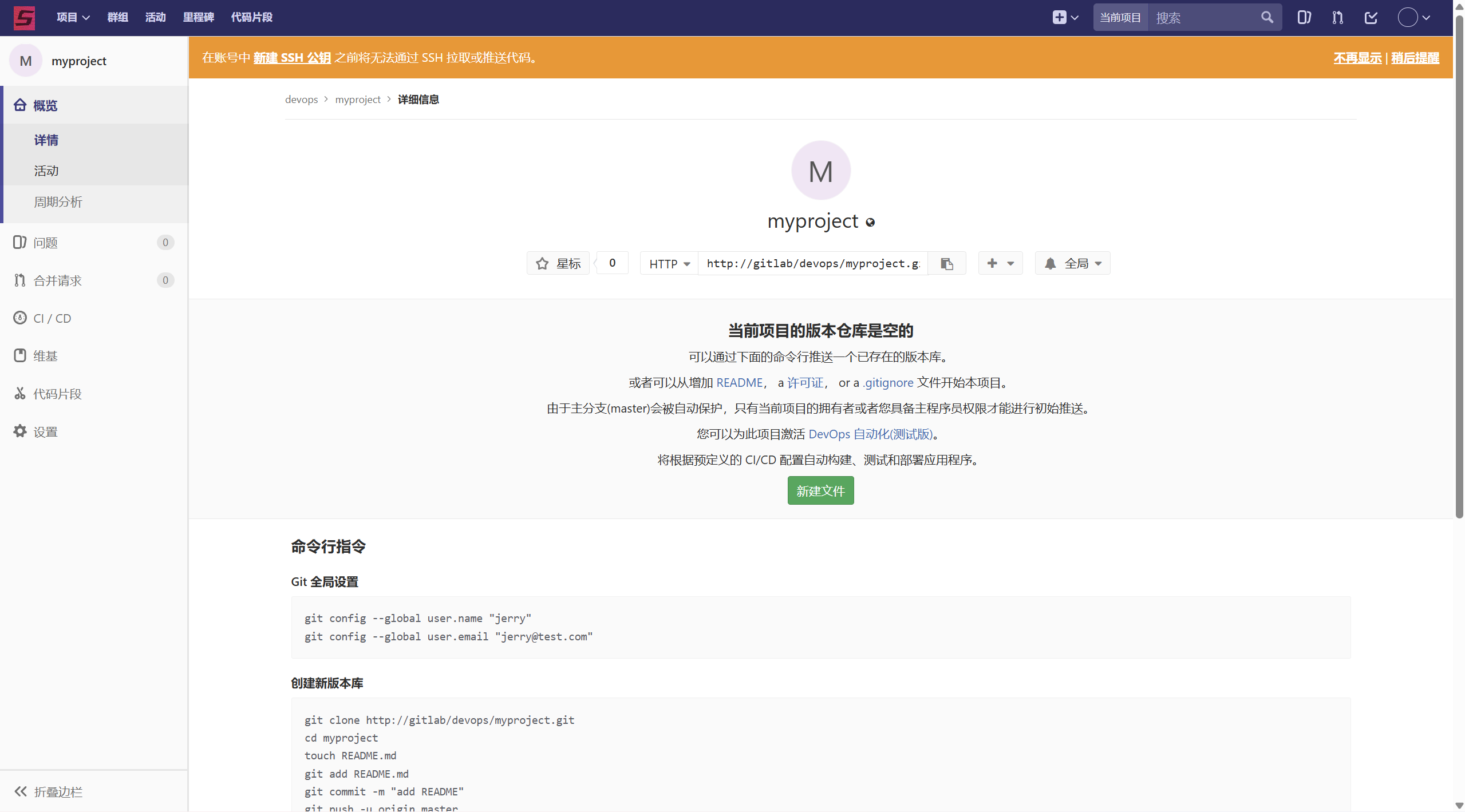Viewport: 1465px width, 812px height.
Task: Click the Snippets scissors icon in sidebar
Action: coord(20,393)
